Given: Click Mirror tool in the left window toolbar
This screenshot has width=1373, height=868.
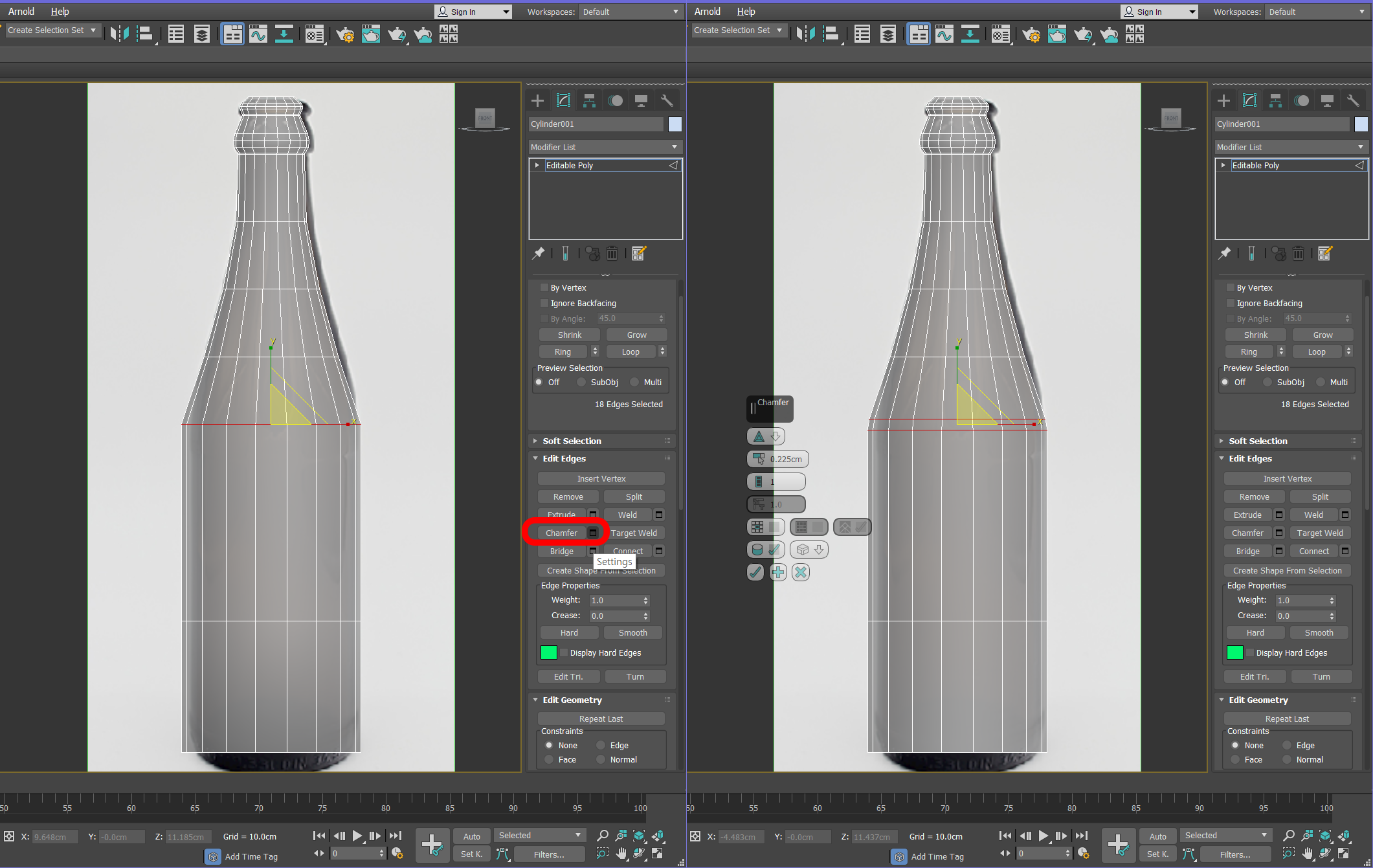Looking at the screenshot, I should [118, 34].
